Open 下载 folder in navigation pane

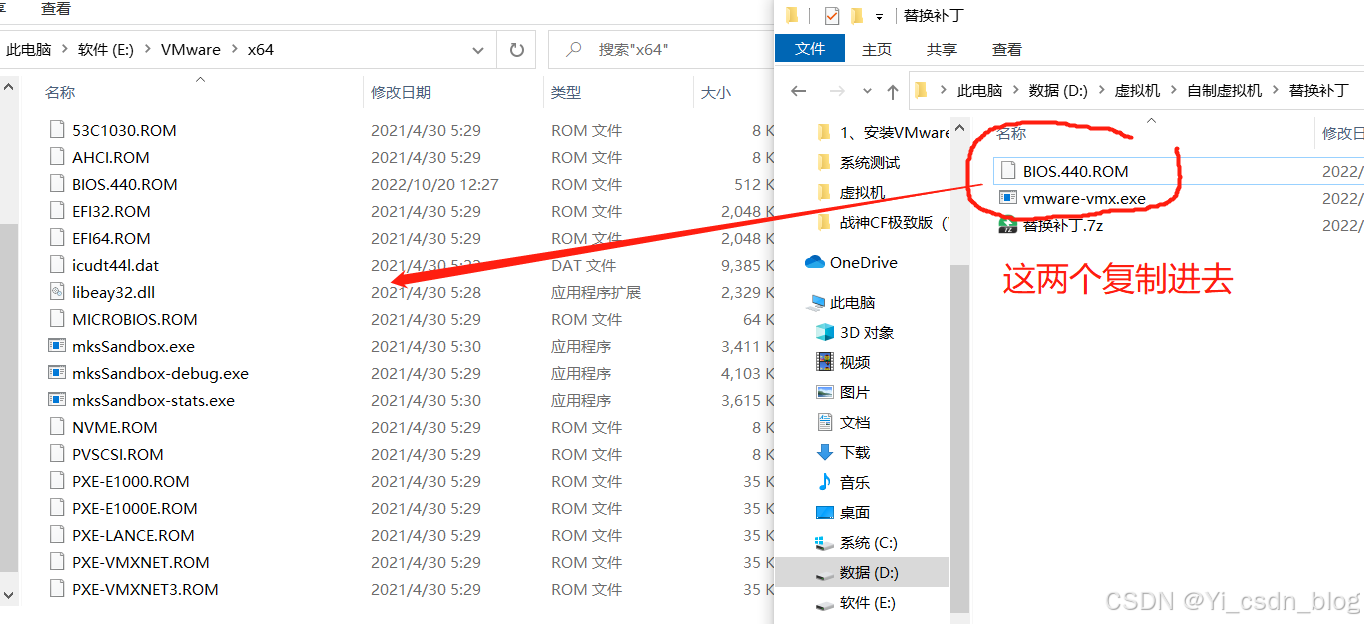point(844,452)
